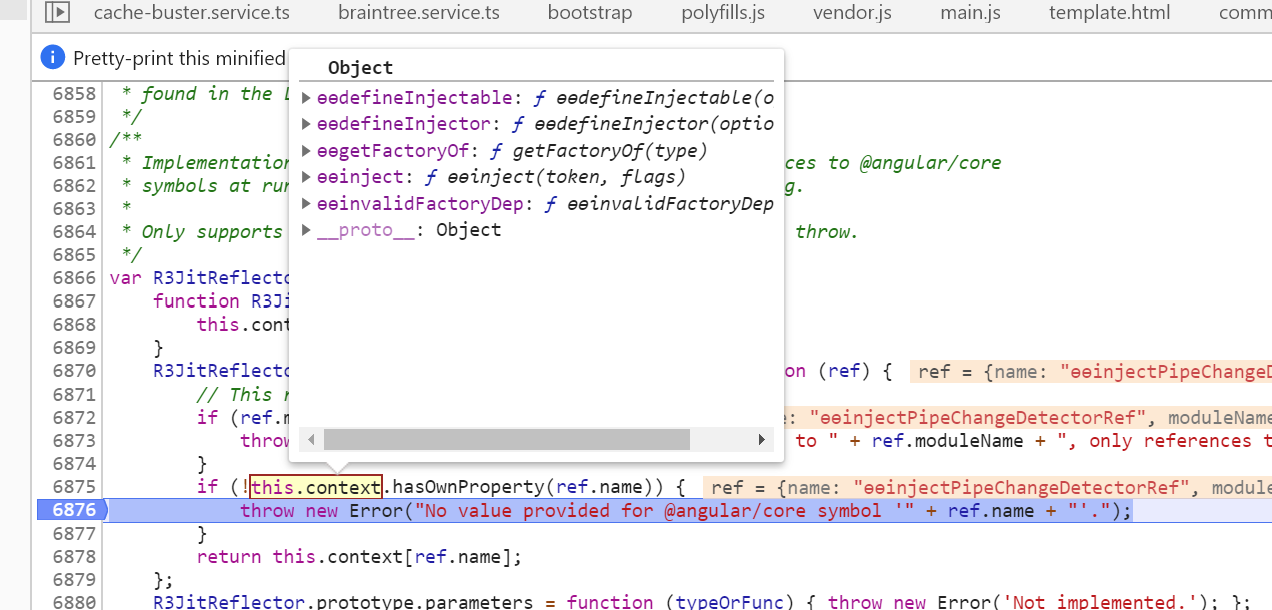
Task: Expand the __proto__ Object entry
Action: 307,230
